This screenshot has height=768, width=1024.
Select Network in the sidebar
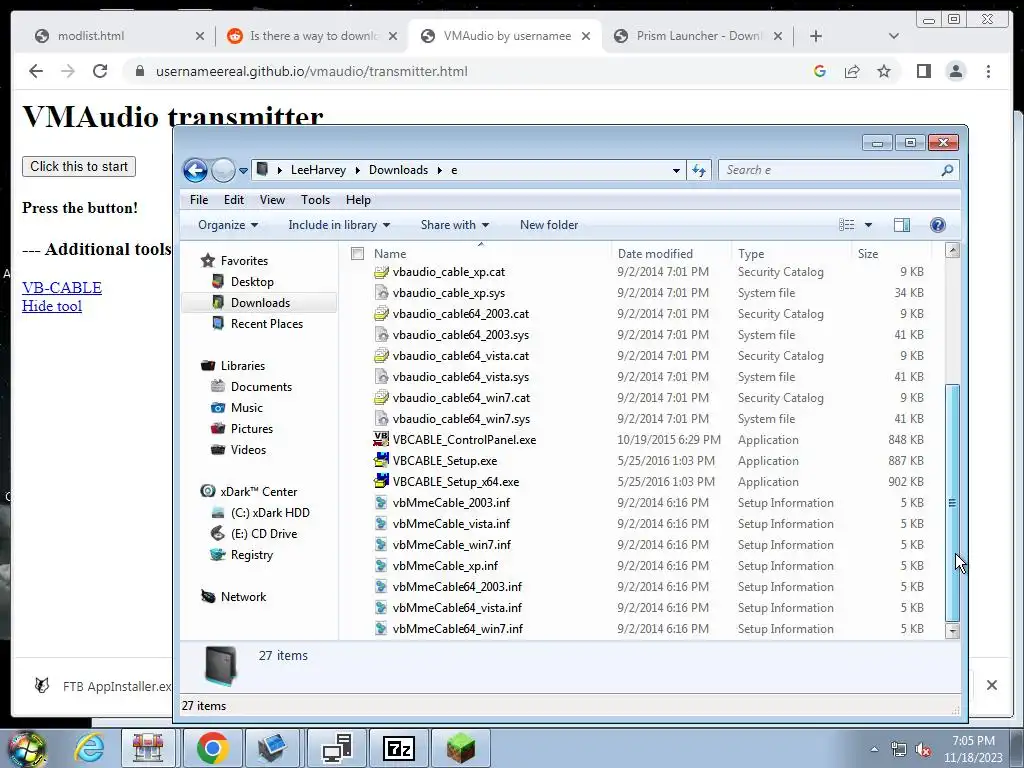point(243,596)
